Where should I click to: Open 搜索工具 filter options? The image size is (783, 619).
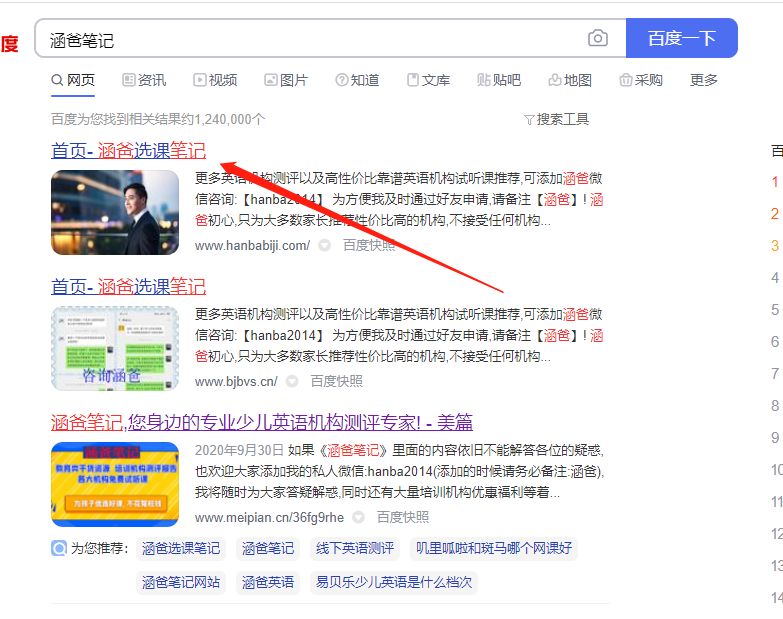tap(557, 119)
